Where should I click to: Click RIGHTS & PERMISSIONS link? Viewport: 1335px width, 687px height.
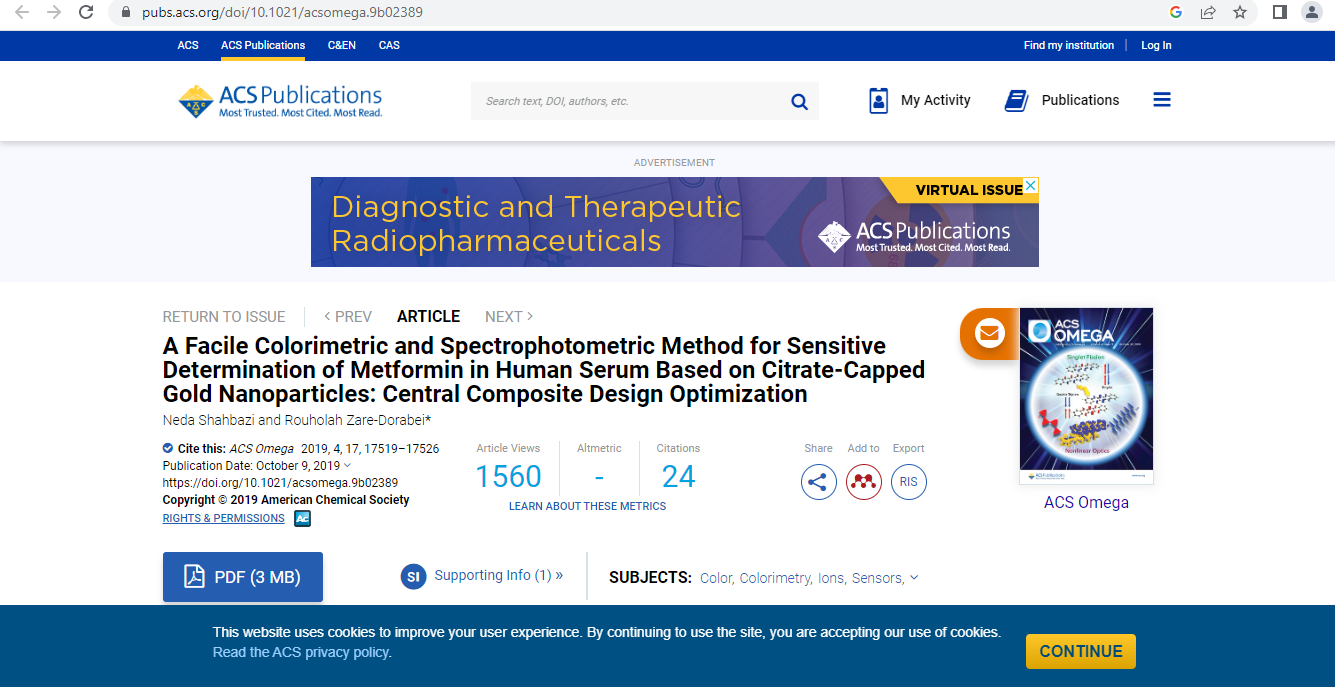224,518
